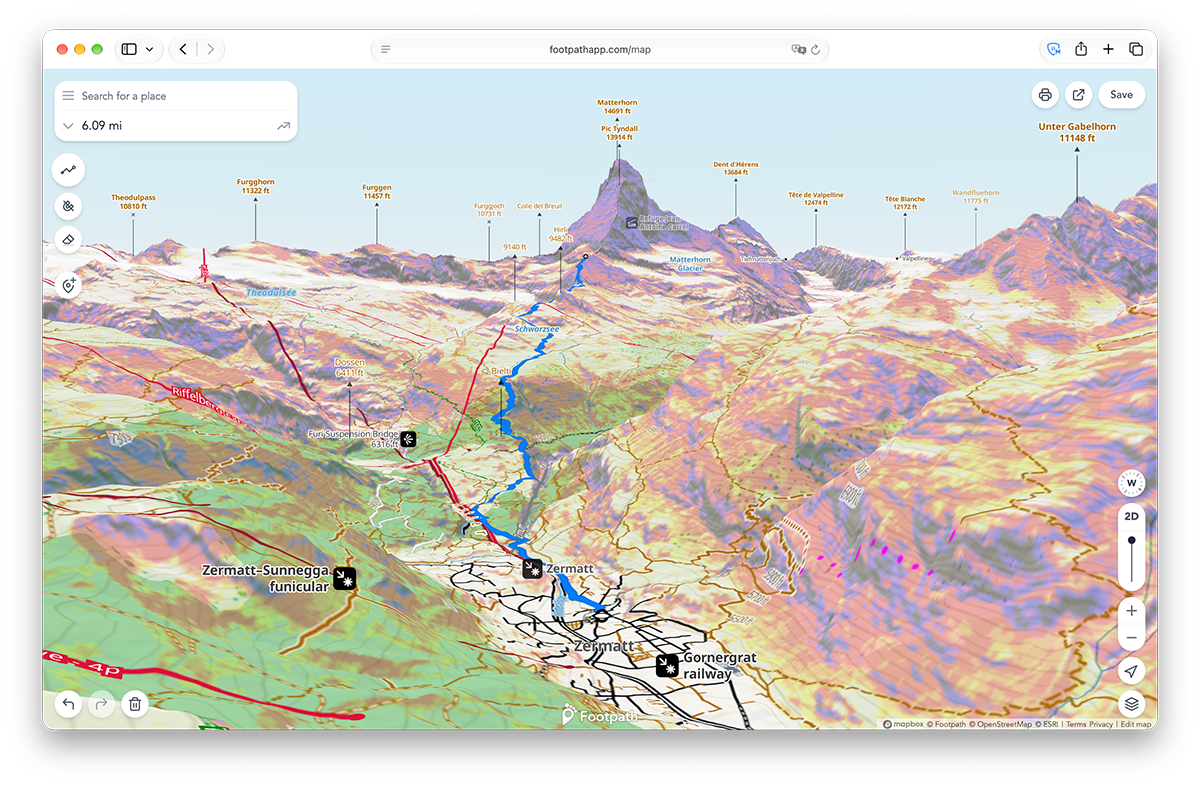Viewport: 1200px width, 785px height.
Task: Redo the route edit
Action: 101,704
